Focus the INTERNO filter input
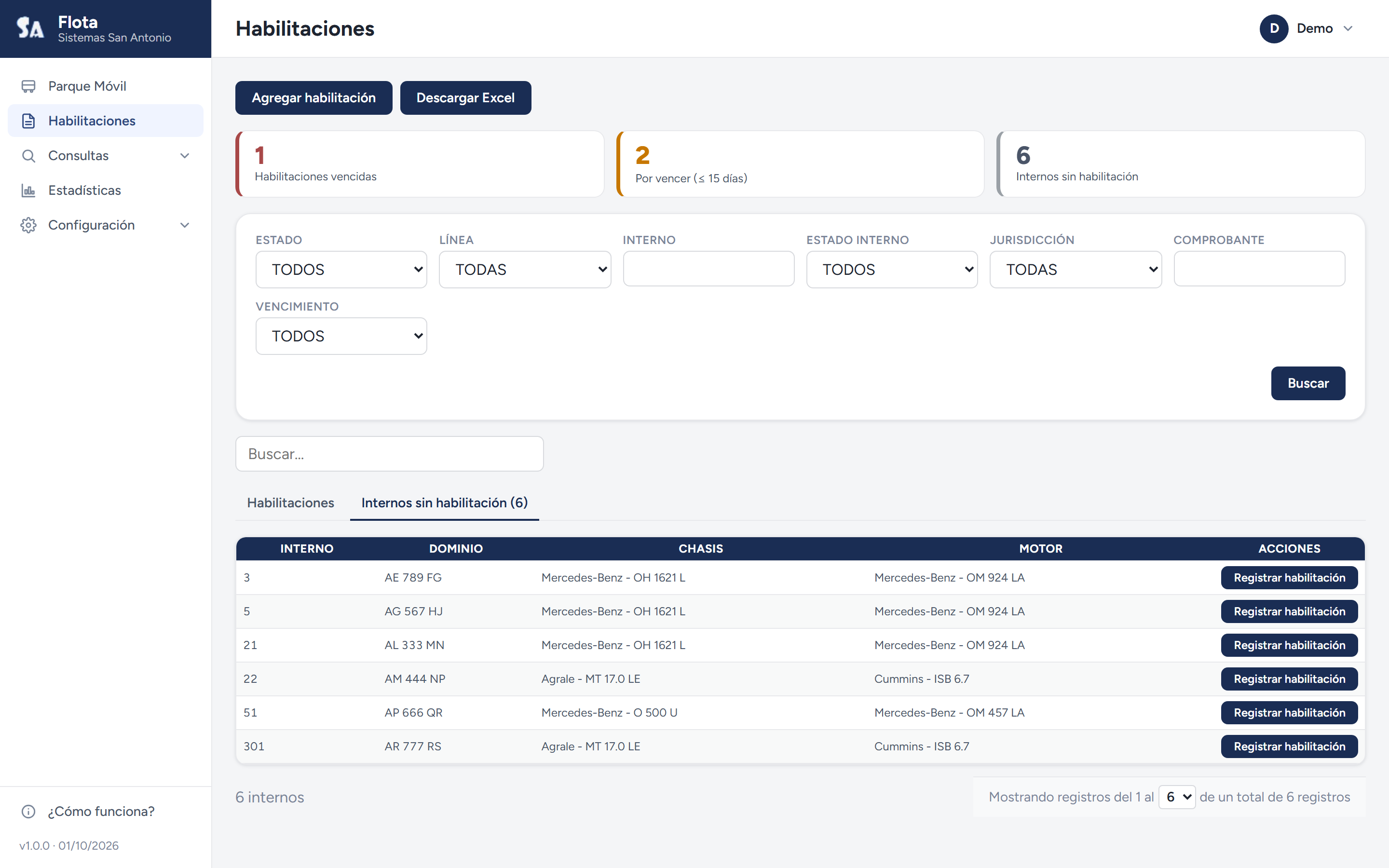The width and height of the screenshot is (1389, 868). [708, 269]
